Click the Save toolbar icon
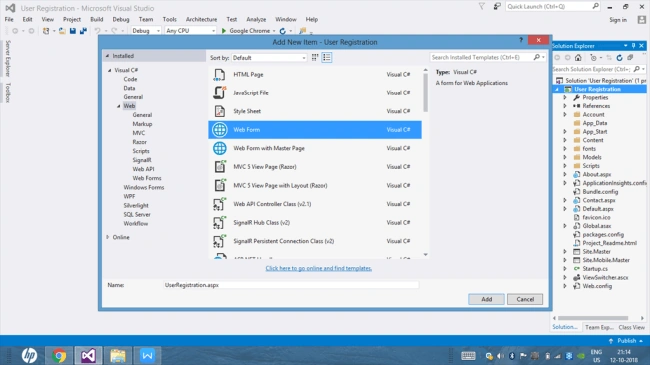 [x=73, y=31]
